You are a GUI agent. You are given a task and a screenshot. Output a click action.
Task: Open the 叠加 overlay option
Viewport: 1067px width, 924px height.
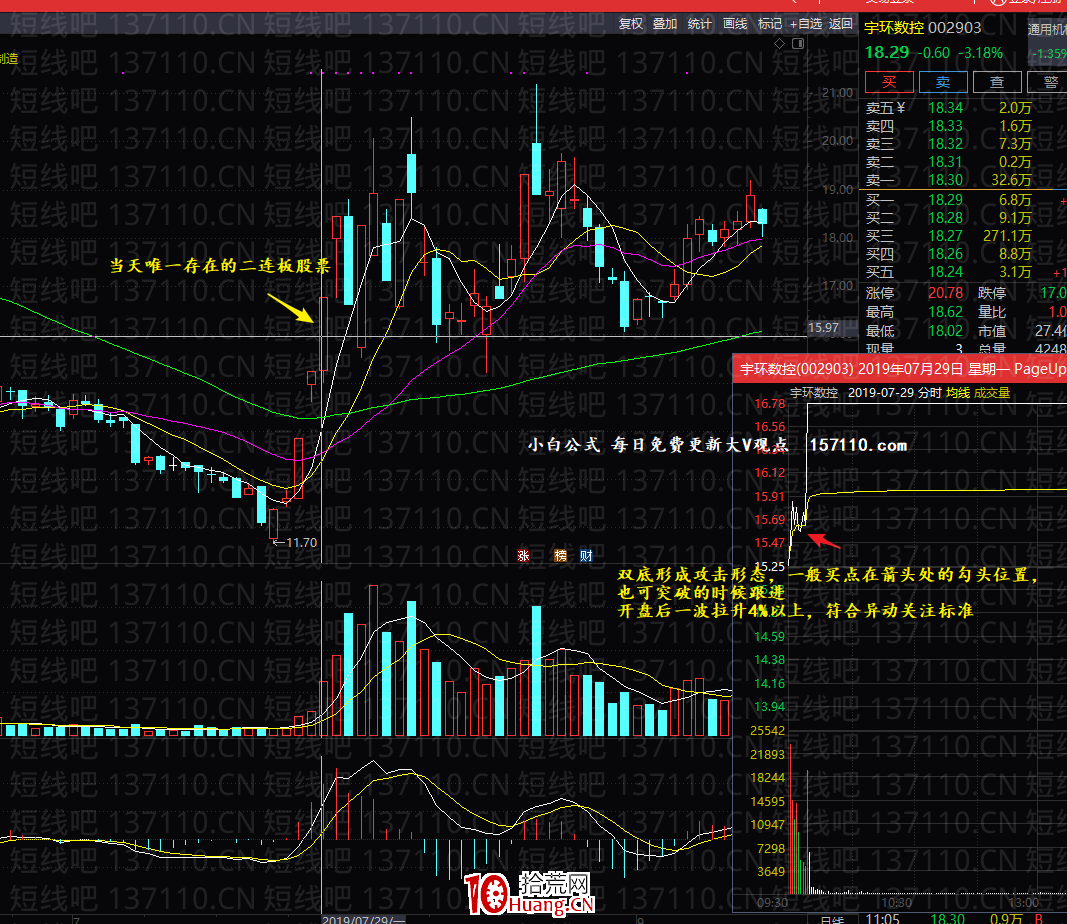point(665,24)
